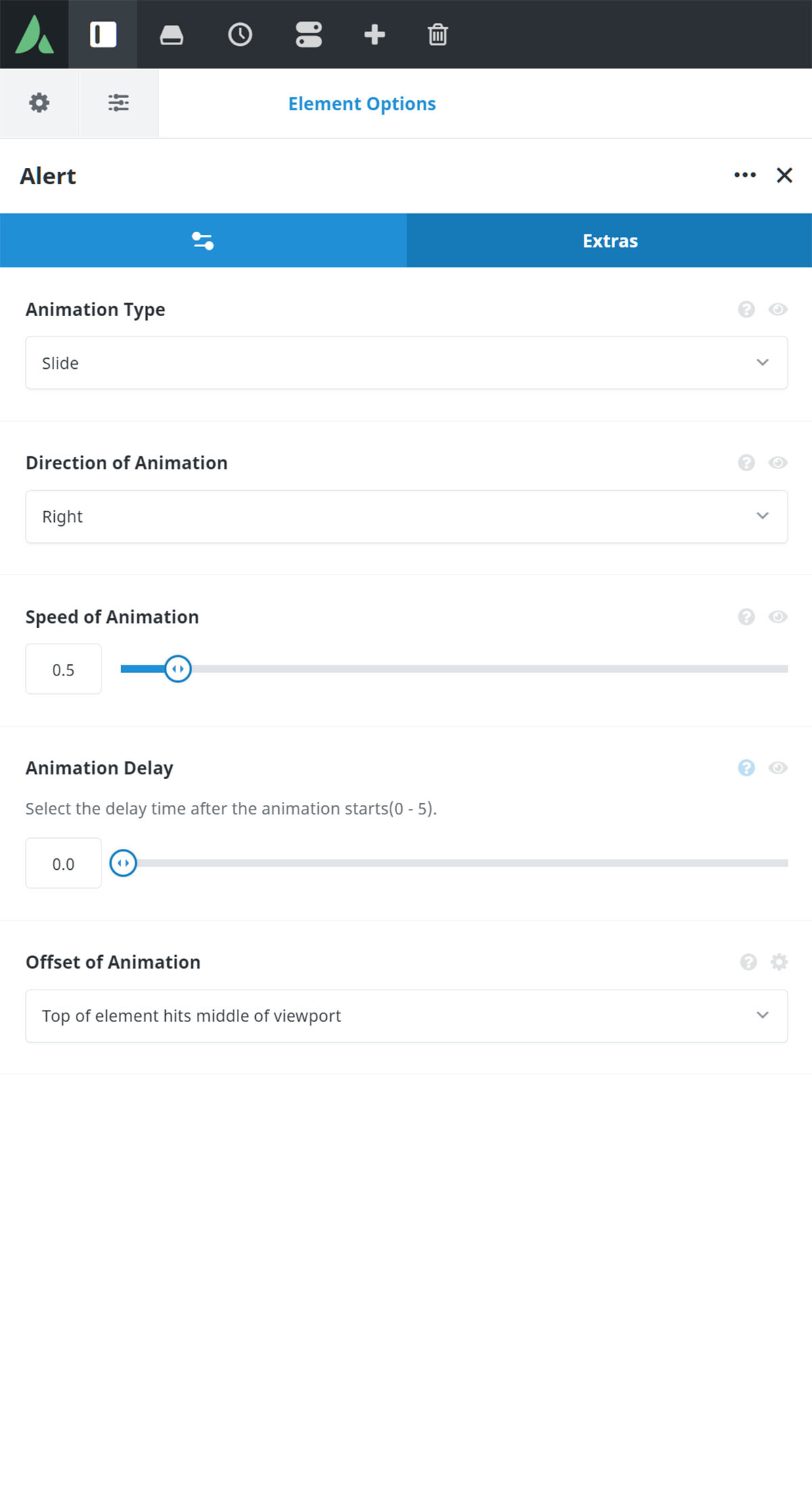Toggle preview eye for Animation Type

[777, 309]
